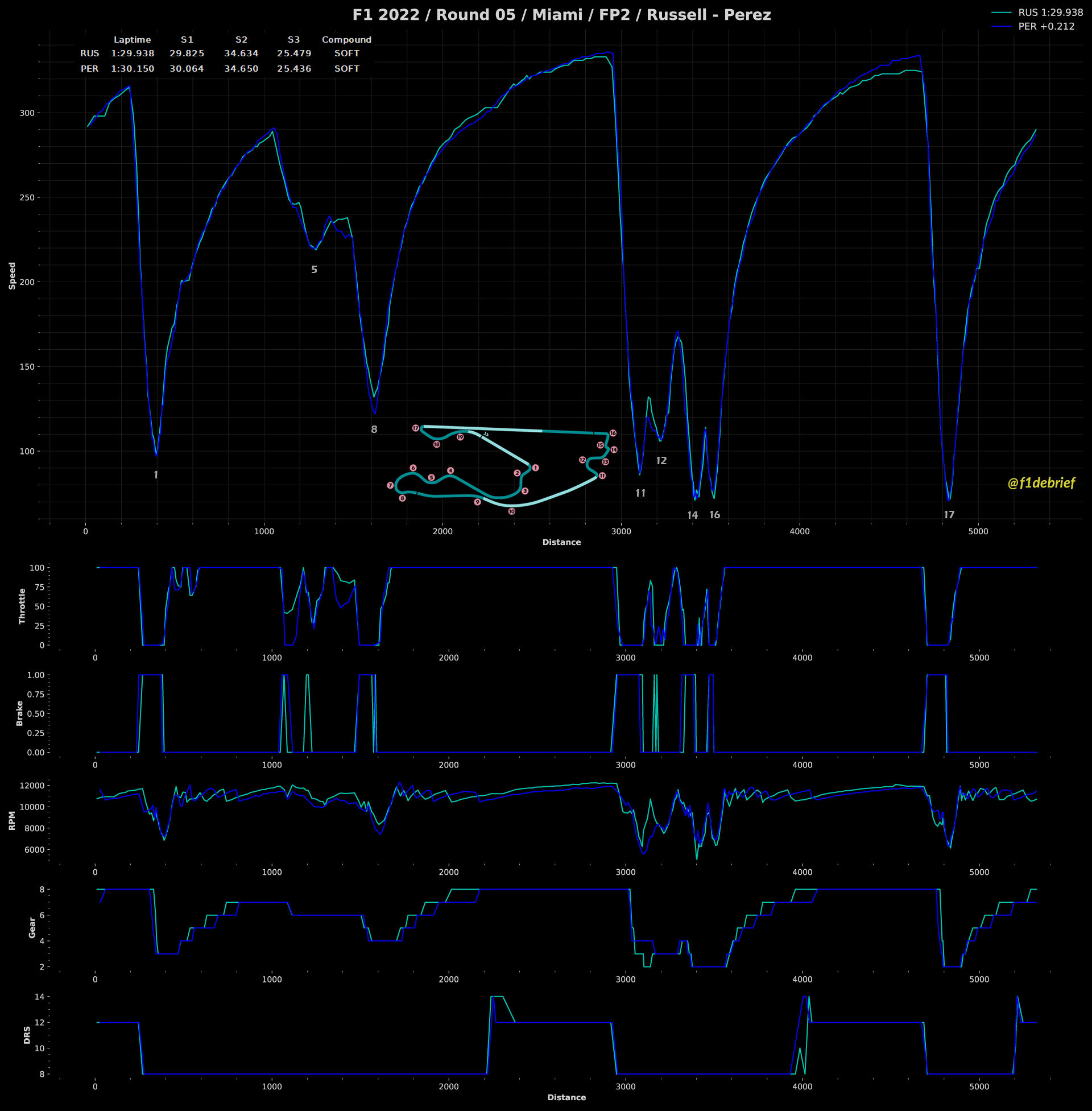Image resolution: width=1092 pixels, height=1111 pixels.
Task: Click turn 17 marker on track map
Action: click(x=415, y=428)
